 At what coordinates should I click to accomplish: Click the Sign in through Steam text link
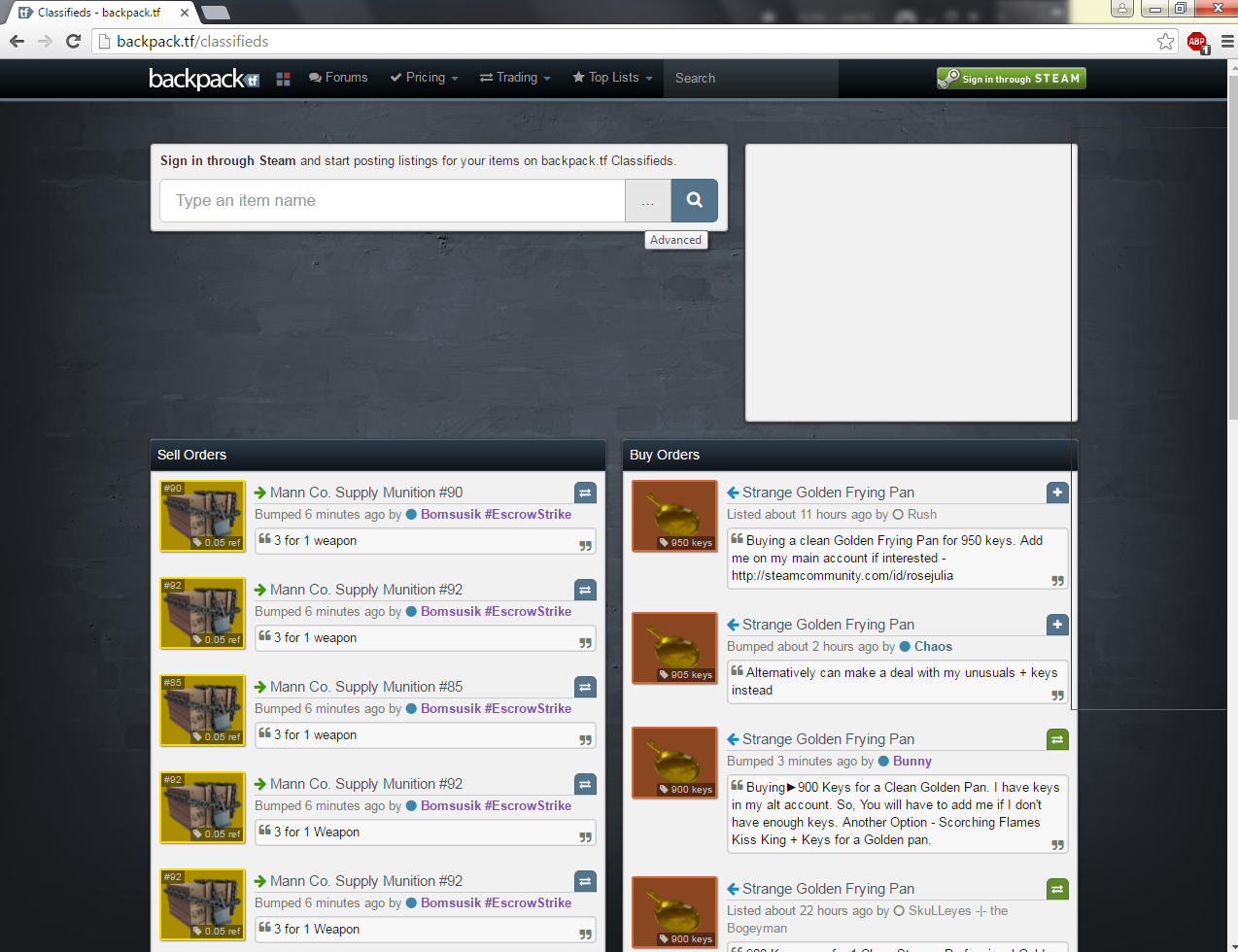227,161
